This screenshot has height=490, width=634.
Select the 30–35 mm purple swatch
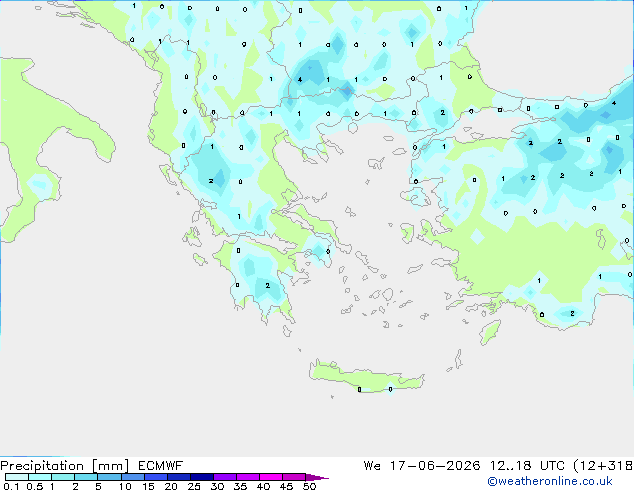[x=225, y=477]
